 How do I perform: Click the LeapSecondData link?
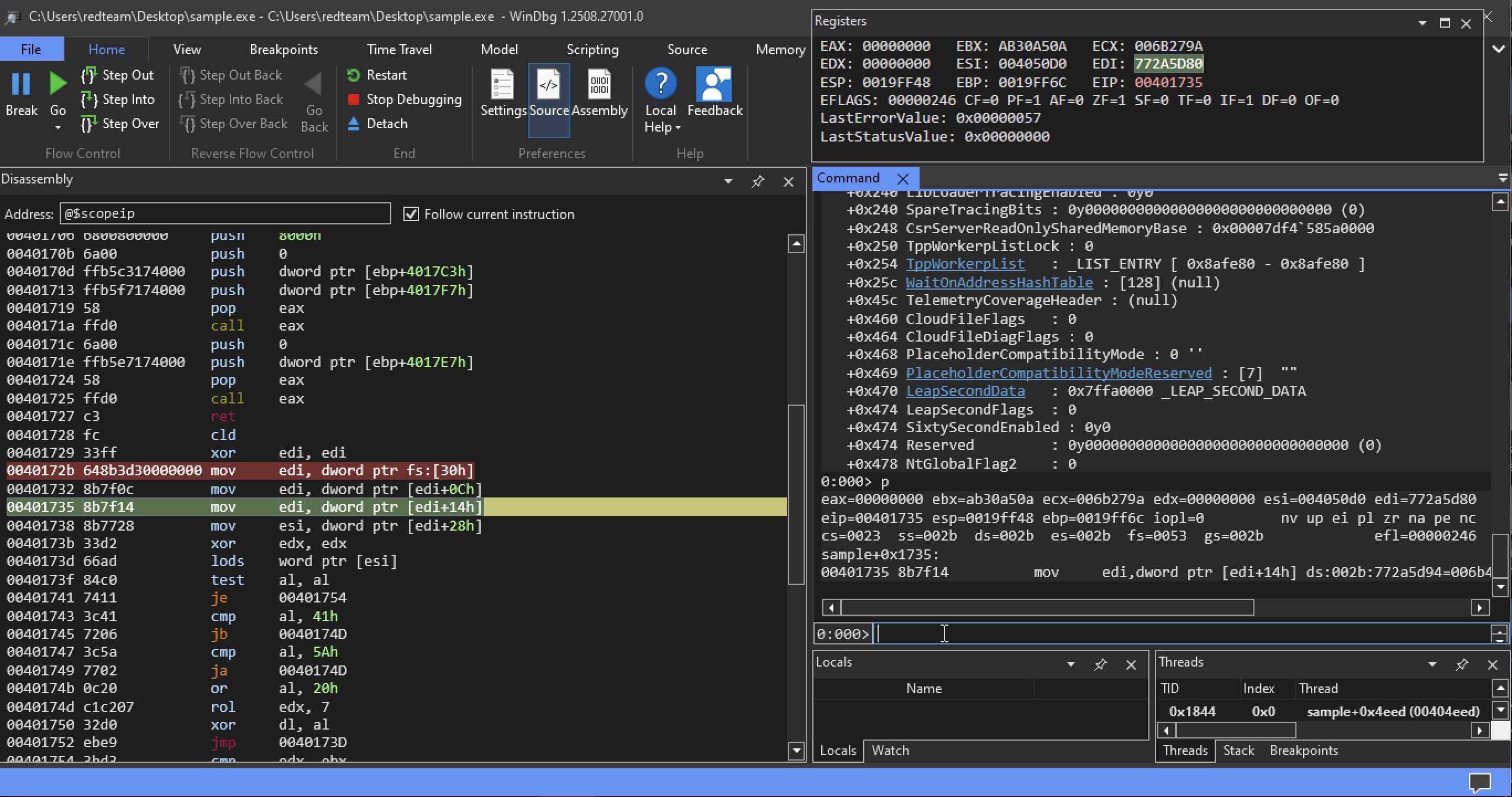pos(965,391)
